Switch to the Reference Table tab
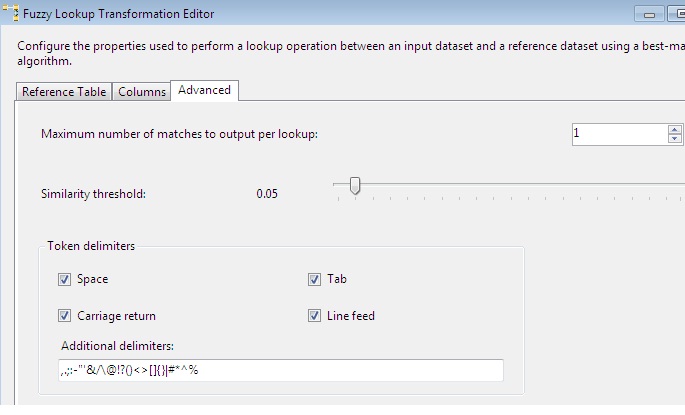 pyautogui.click(x=64, y=92)
